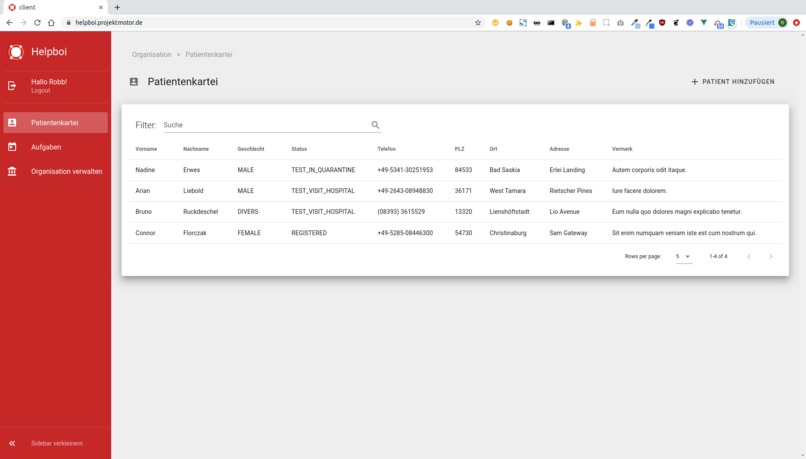806x459 pixels.
Task: Click the Patientenkartei breadcrumb
Action: point(209,54)
